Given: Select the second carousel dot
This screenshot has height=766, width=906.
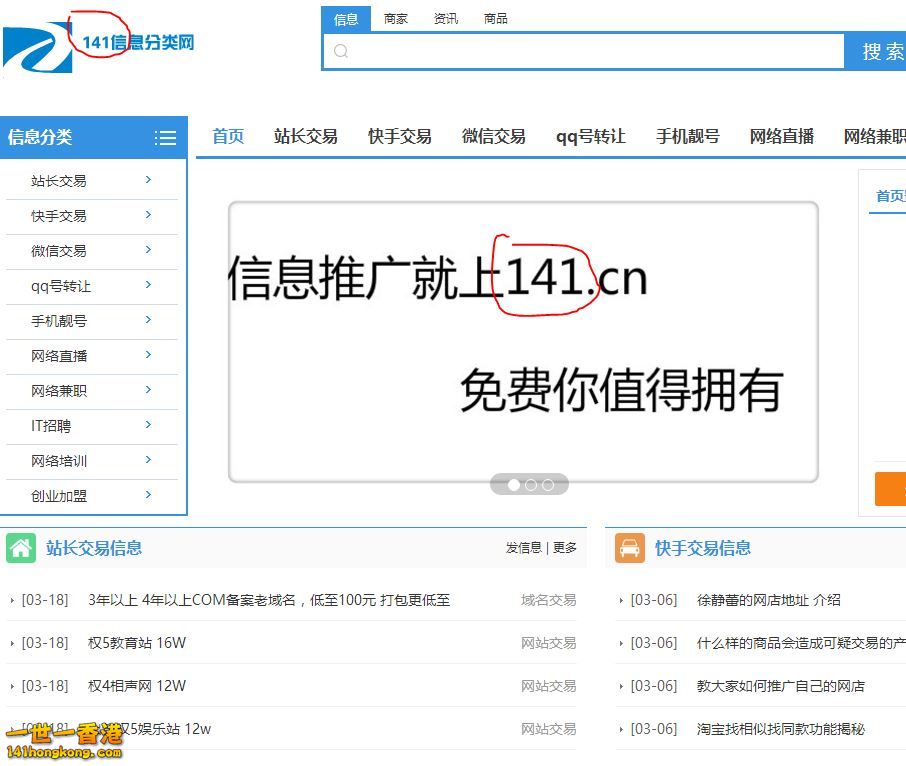Looking at the screenshot, I should tap(531, 485).
